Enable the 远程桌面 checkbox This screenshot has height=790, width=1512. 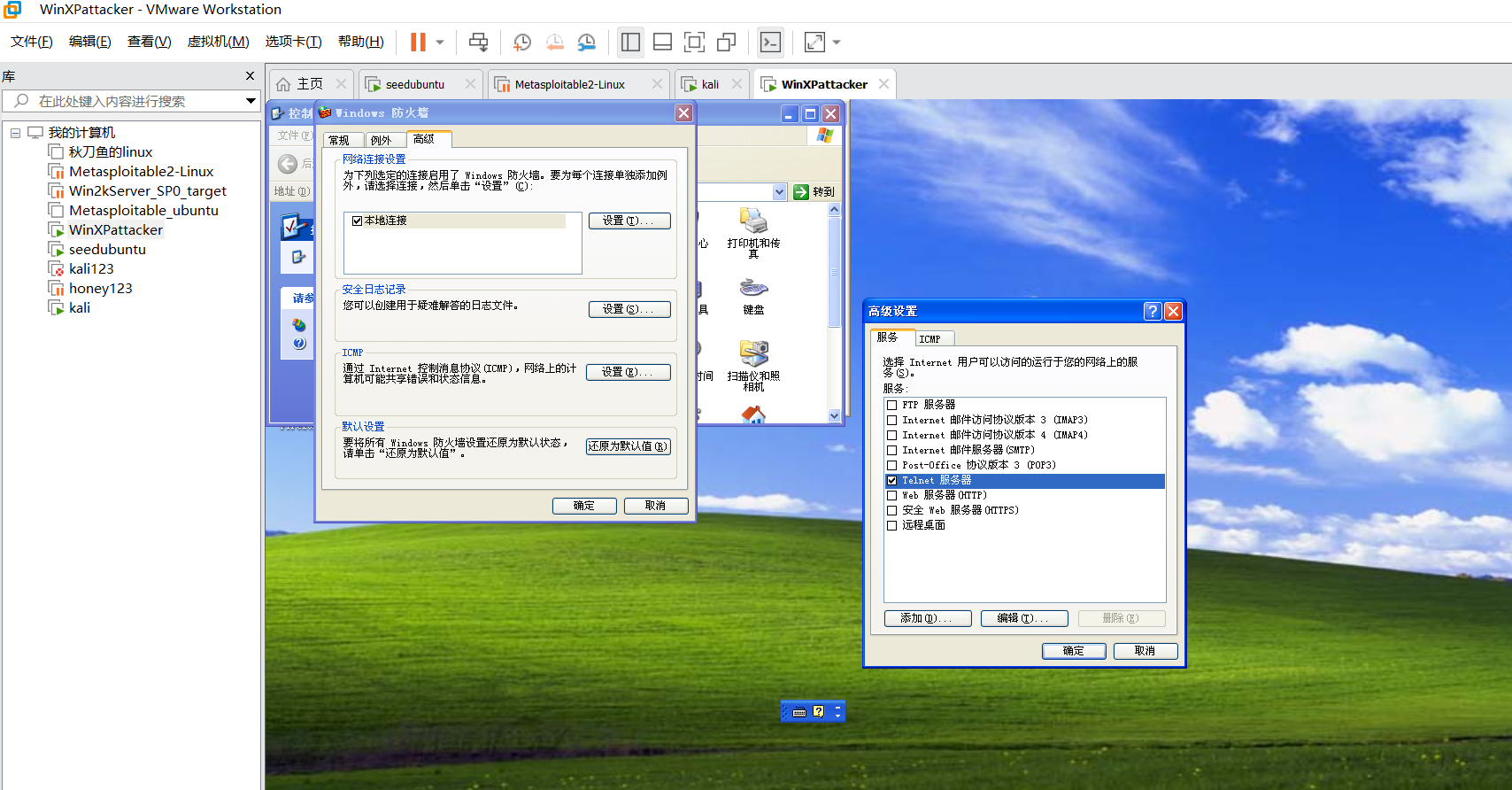pyautogui.click(x=892, y=525)
